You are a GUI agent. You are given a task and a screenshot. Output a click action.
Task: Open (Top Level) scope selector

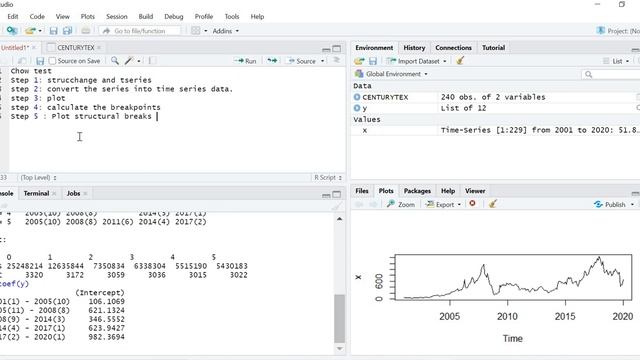[38, 178]
